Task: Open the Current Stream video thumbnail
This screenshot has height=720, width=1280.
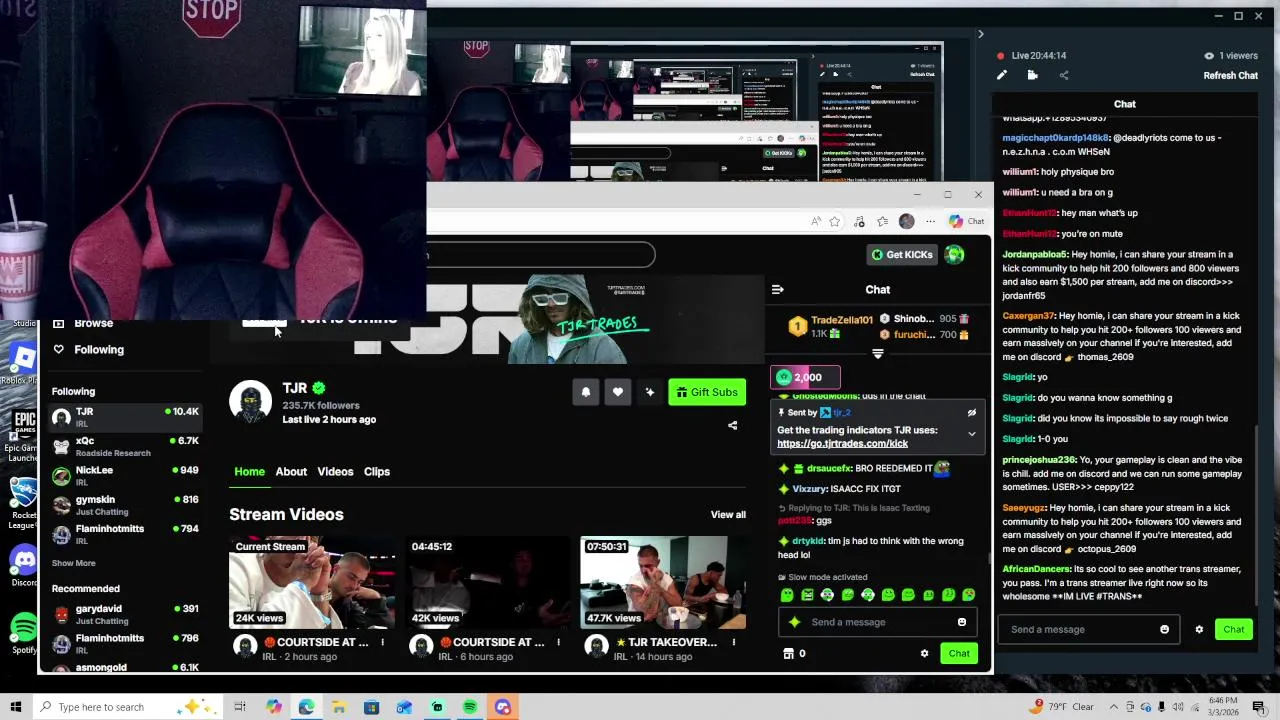Action: point(312,583)
